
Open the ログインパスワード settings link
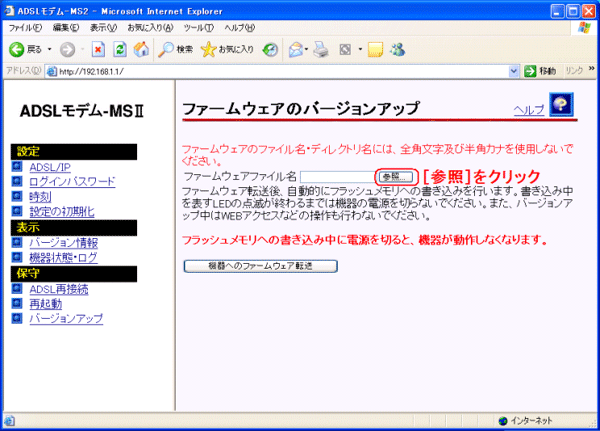coord(71,182)
